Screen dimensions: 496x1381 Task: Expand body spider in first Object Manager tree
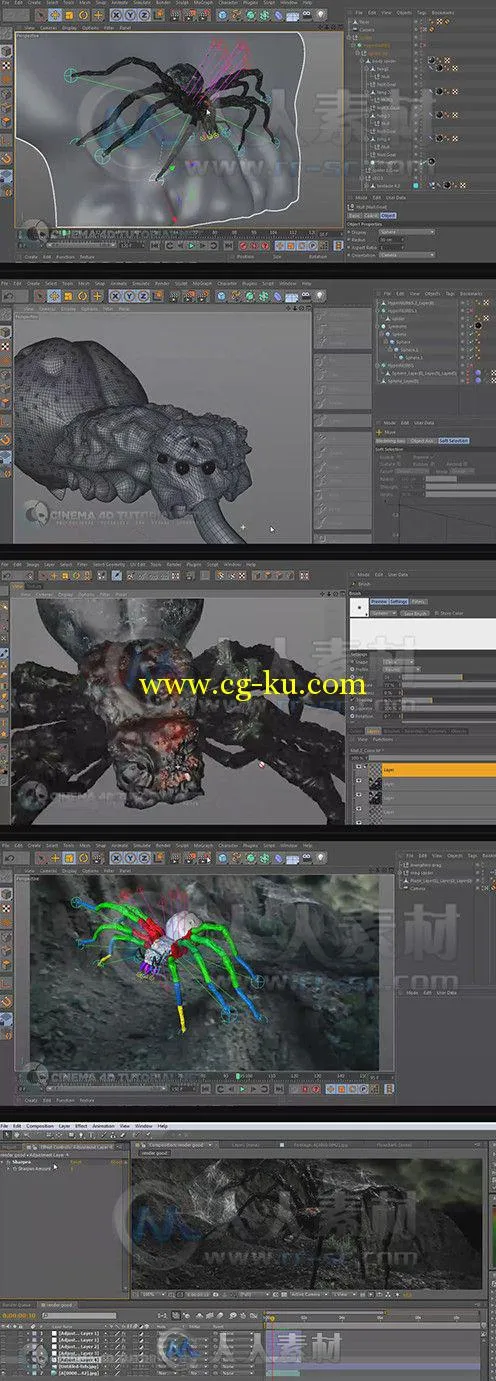(x=363, y=60)
